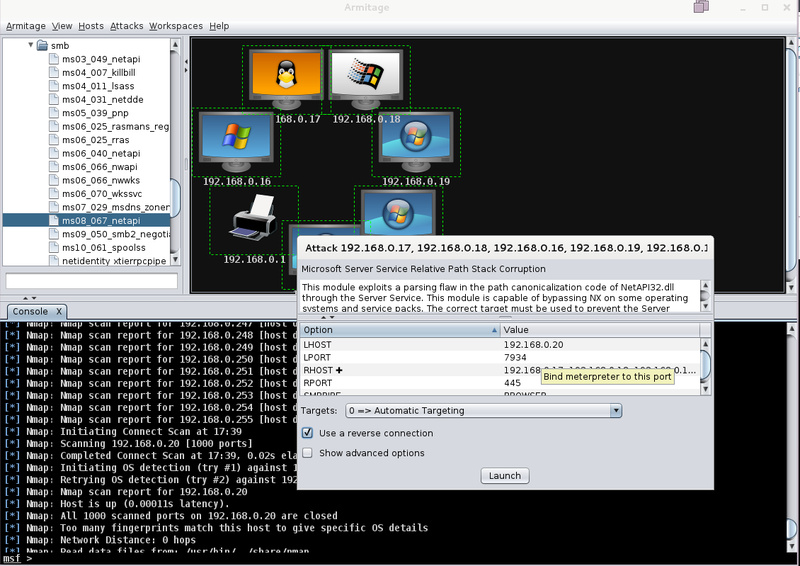Image resolution: width=800 pixels, height=566 pixels.
Task: Click the ms07_029_msdns_zonename file icon
Action: (x=54, y=207)
